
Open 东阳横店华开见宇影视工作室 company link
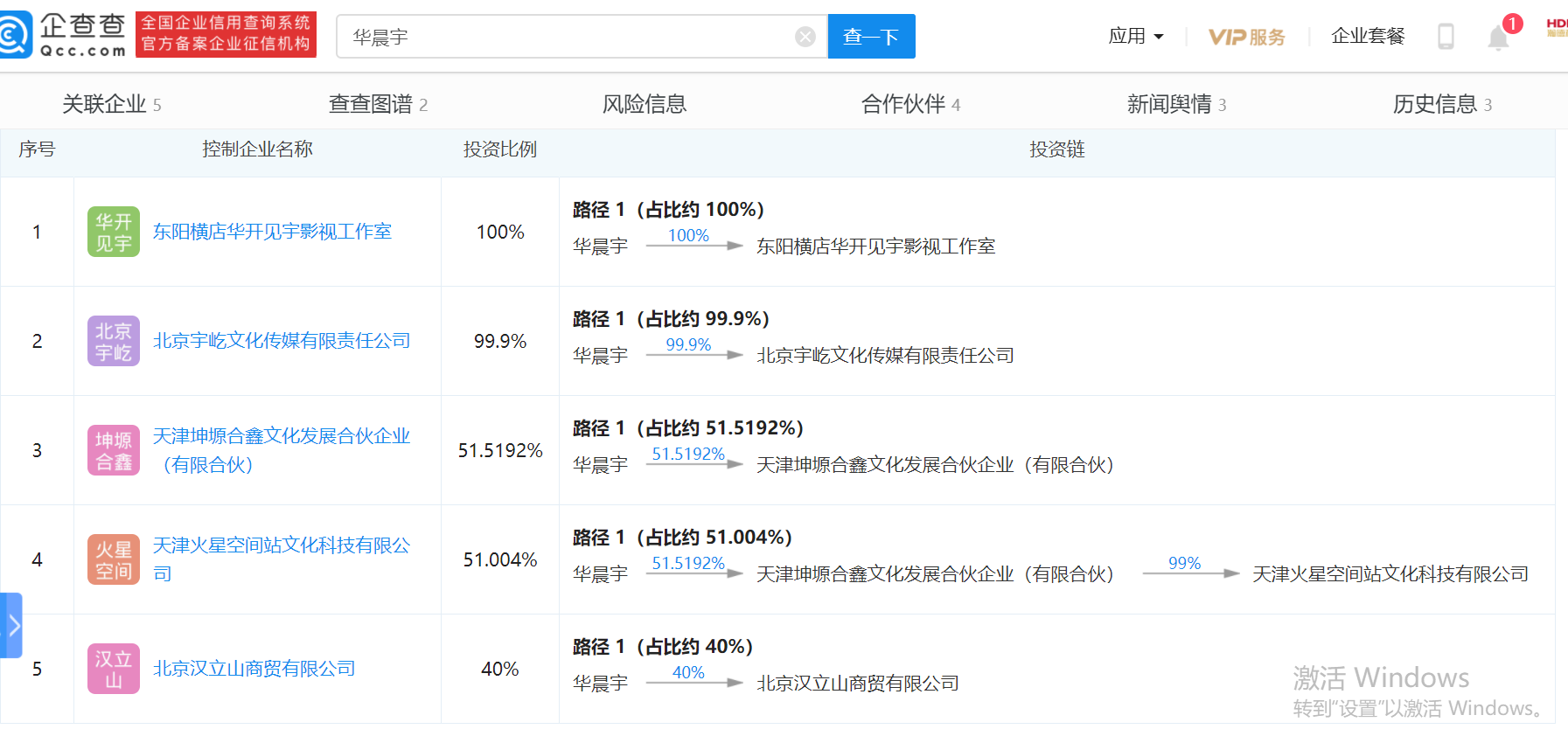tap(272, 232)
